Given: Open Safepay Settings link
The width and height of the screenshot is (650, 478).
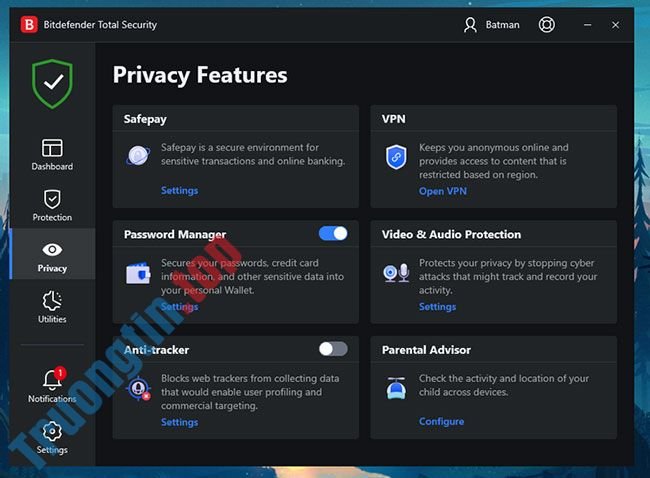Looking at the screenshot, I should pyautogui.click(x=179, y=191).
